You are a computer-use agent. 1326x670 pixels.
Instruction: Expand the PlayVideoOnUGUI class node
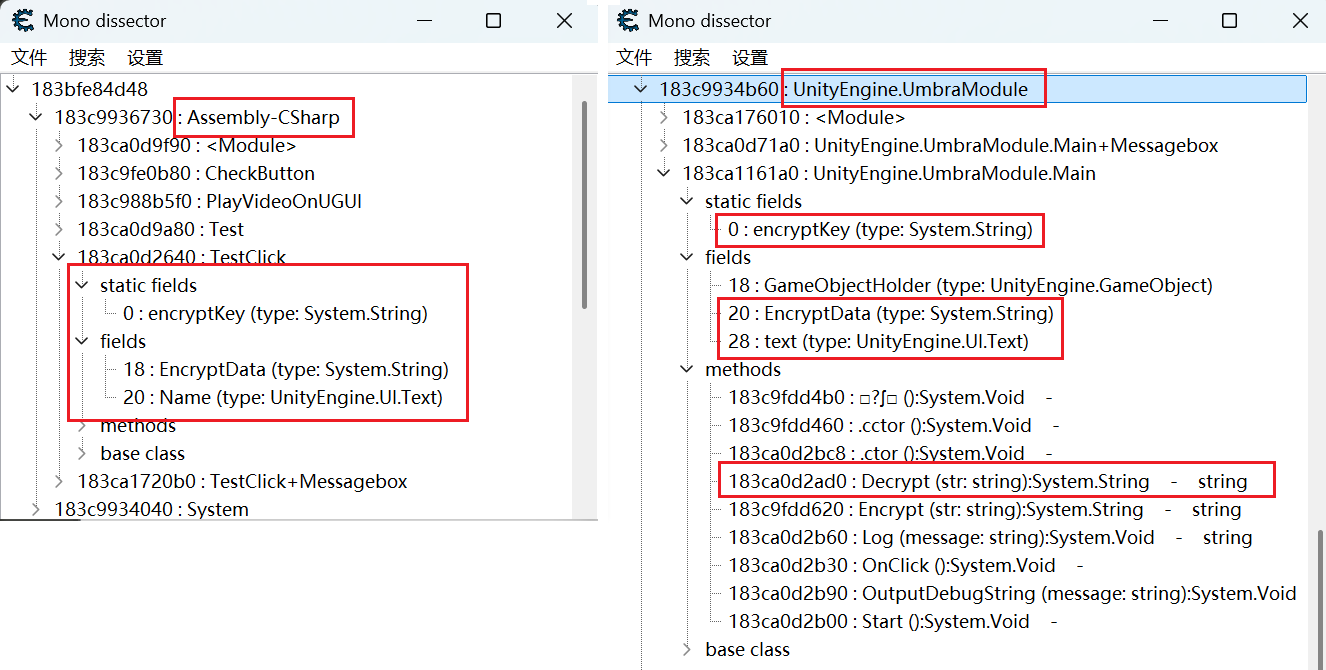coord(61,202)
